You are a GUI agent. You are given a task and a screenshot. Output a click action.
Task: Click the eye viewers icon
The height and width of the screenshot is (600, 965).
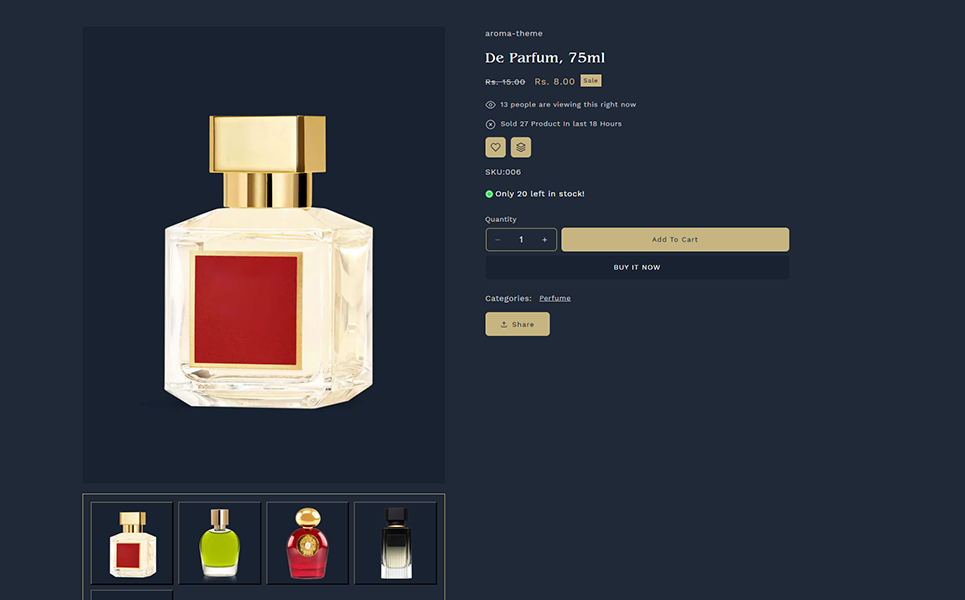click(x=491, y=105)
